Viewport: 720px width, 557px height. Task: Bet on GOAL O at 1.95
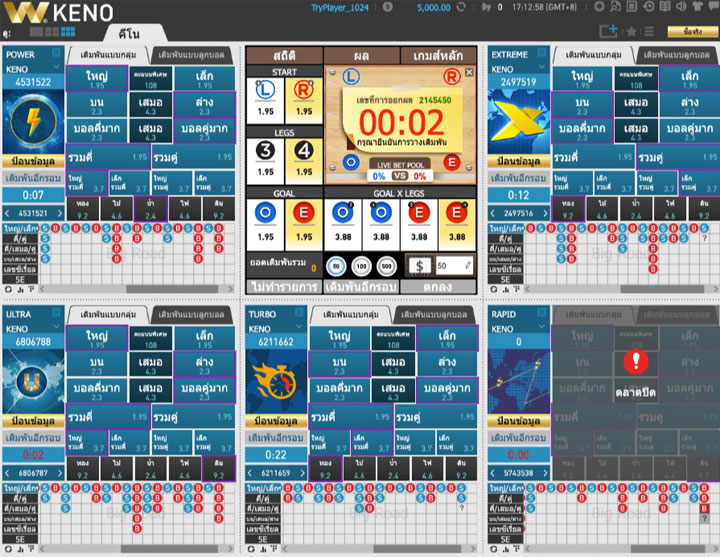click(265, 225)
